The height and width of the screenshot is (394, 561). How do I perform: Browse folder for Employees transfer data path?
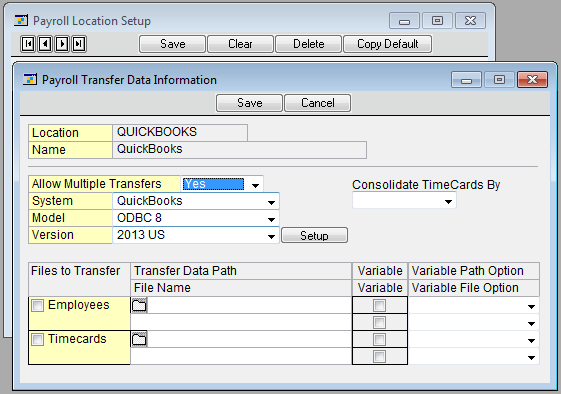click(139, 305)
